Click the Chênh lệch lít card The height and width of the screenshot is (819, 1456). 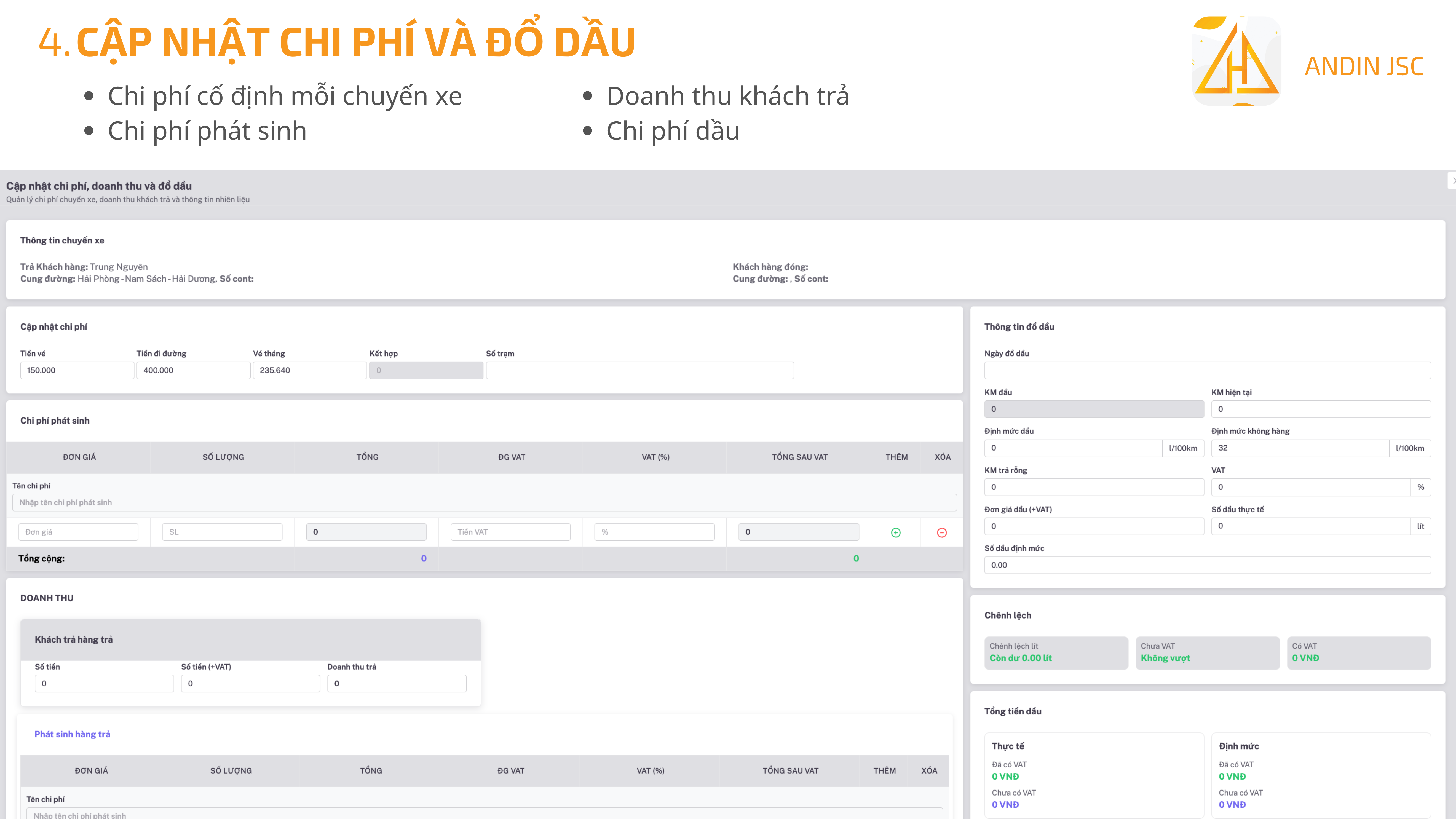(x=1056, y=653)
